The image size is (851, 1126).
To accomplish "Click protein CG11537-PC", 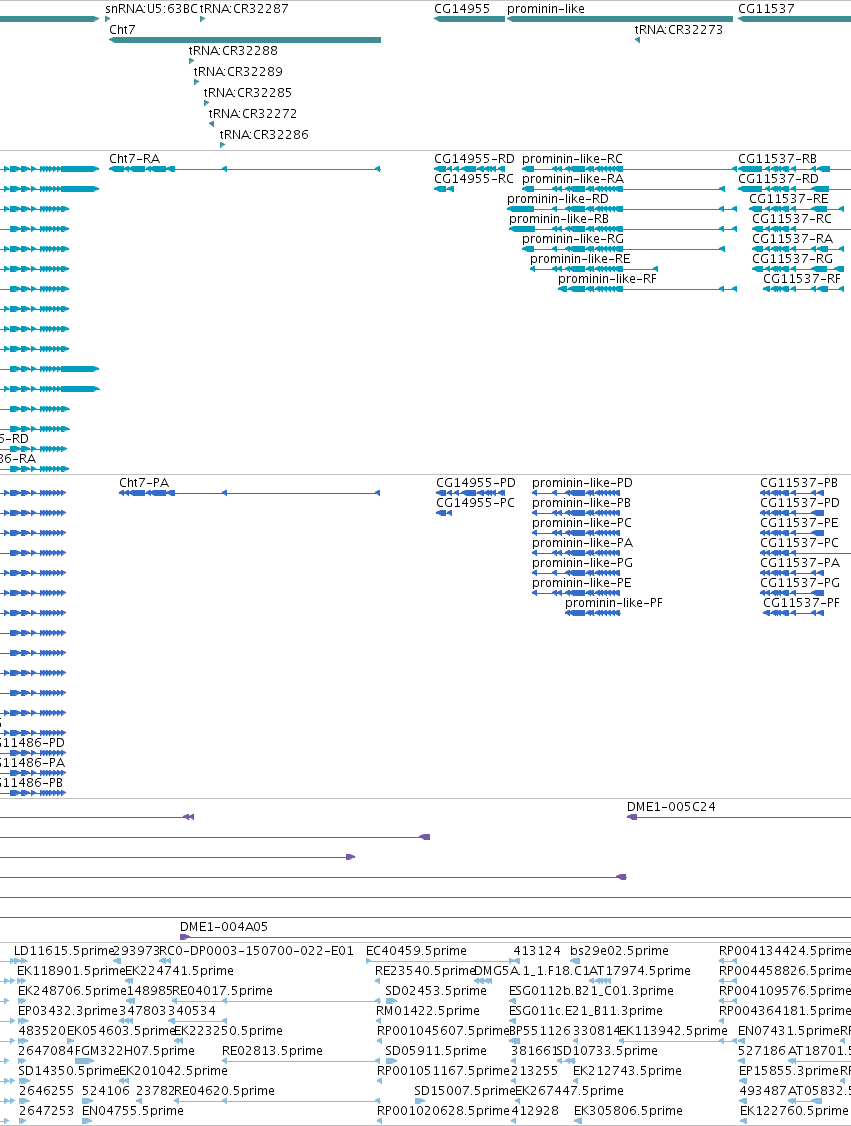I will (x=799, y=544).
